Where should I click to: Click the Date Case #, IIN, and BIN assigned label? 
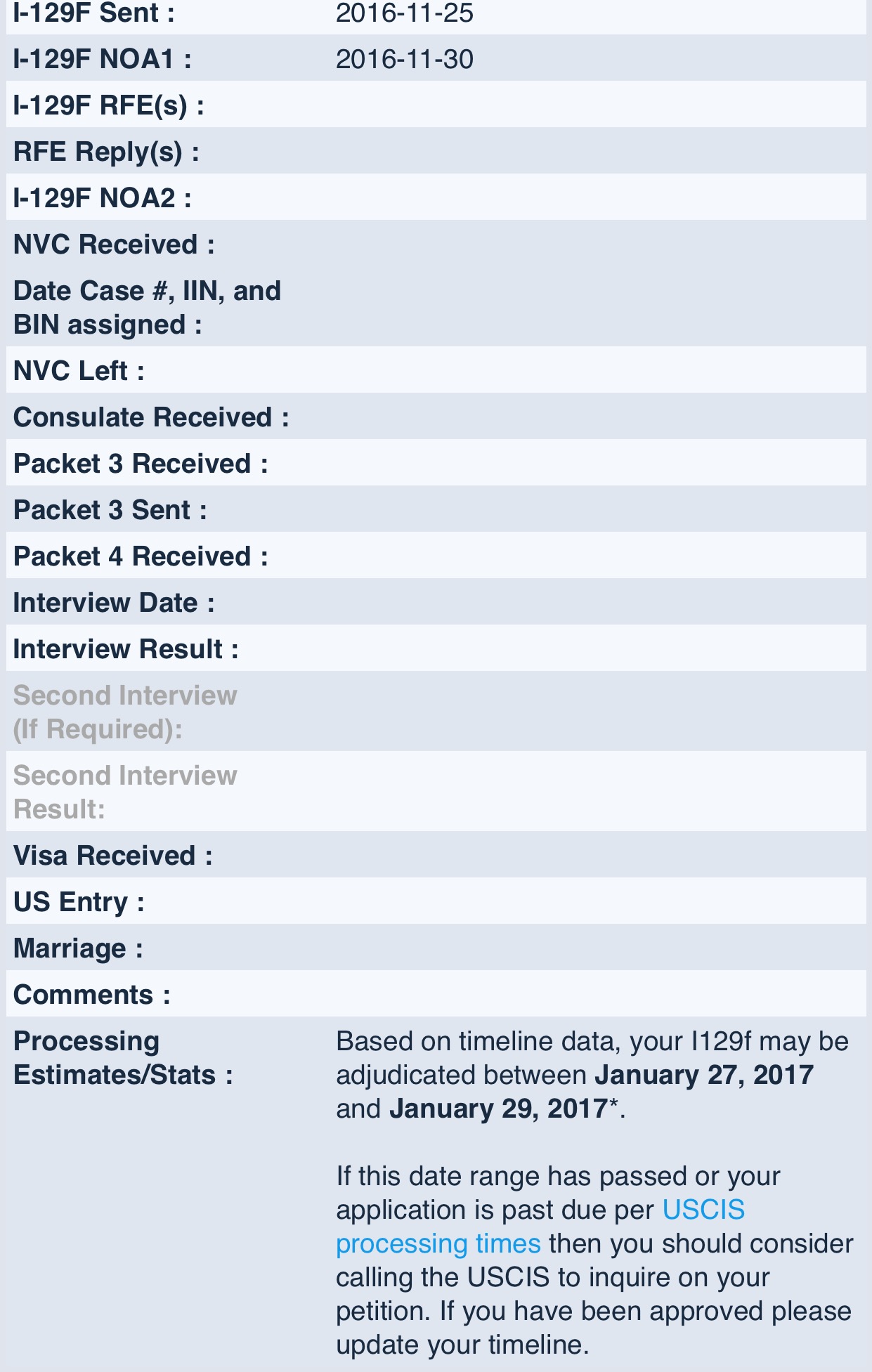(146, 308)
